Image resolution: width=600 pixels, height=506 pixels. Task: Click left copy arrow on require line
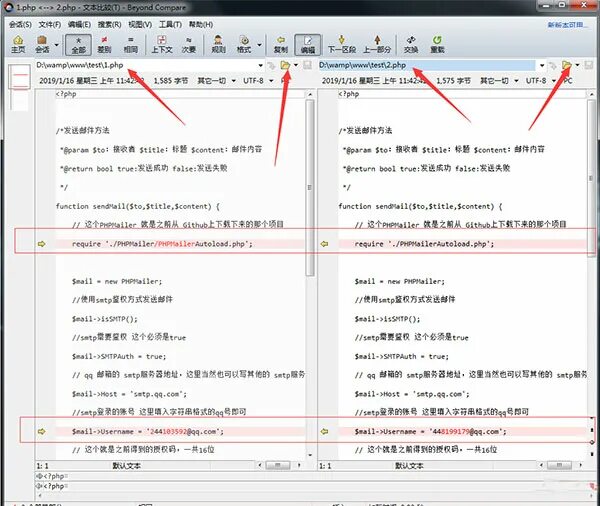pyautogui.click(x=41, y=244)
